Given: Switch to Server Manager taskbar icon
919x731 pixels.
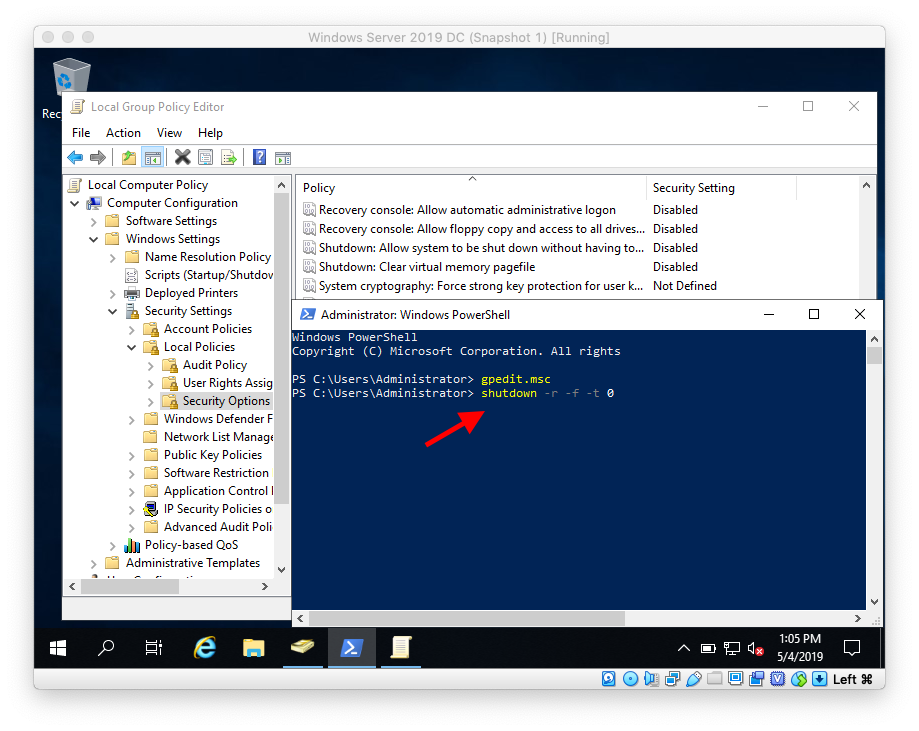Looking at the screenshot, I should coord(302,648).
